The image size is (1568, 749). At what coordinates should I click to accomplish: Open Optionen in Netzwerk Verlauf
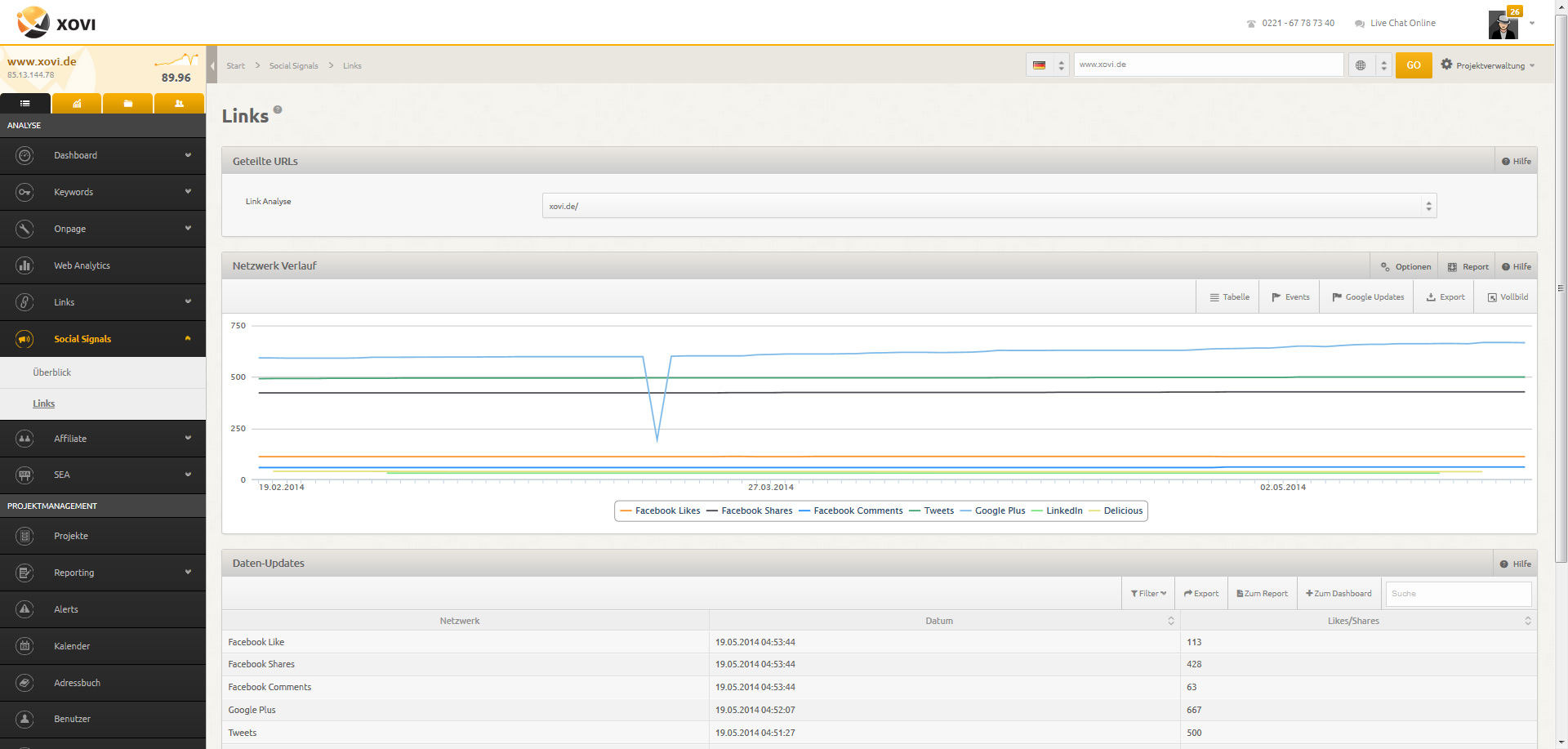point(1405,267)
